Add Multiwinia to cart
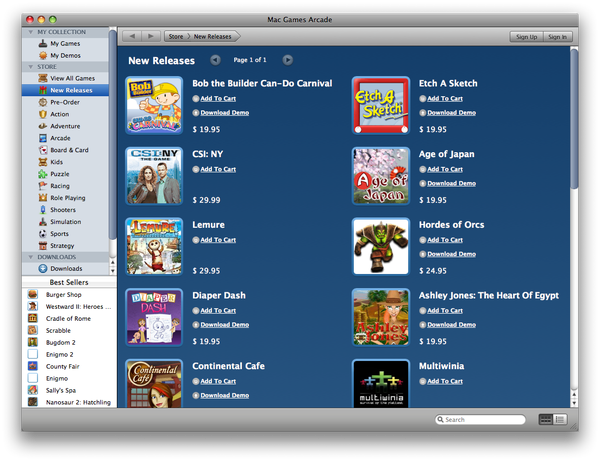This screenshot has width=600, height=461. (445, 381)
